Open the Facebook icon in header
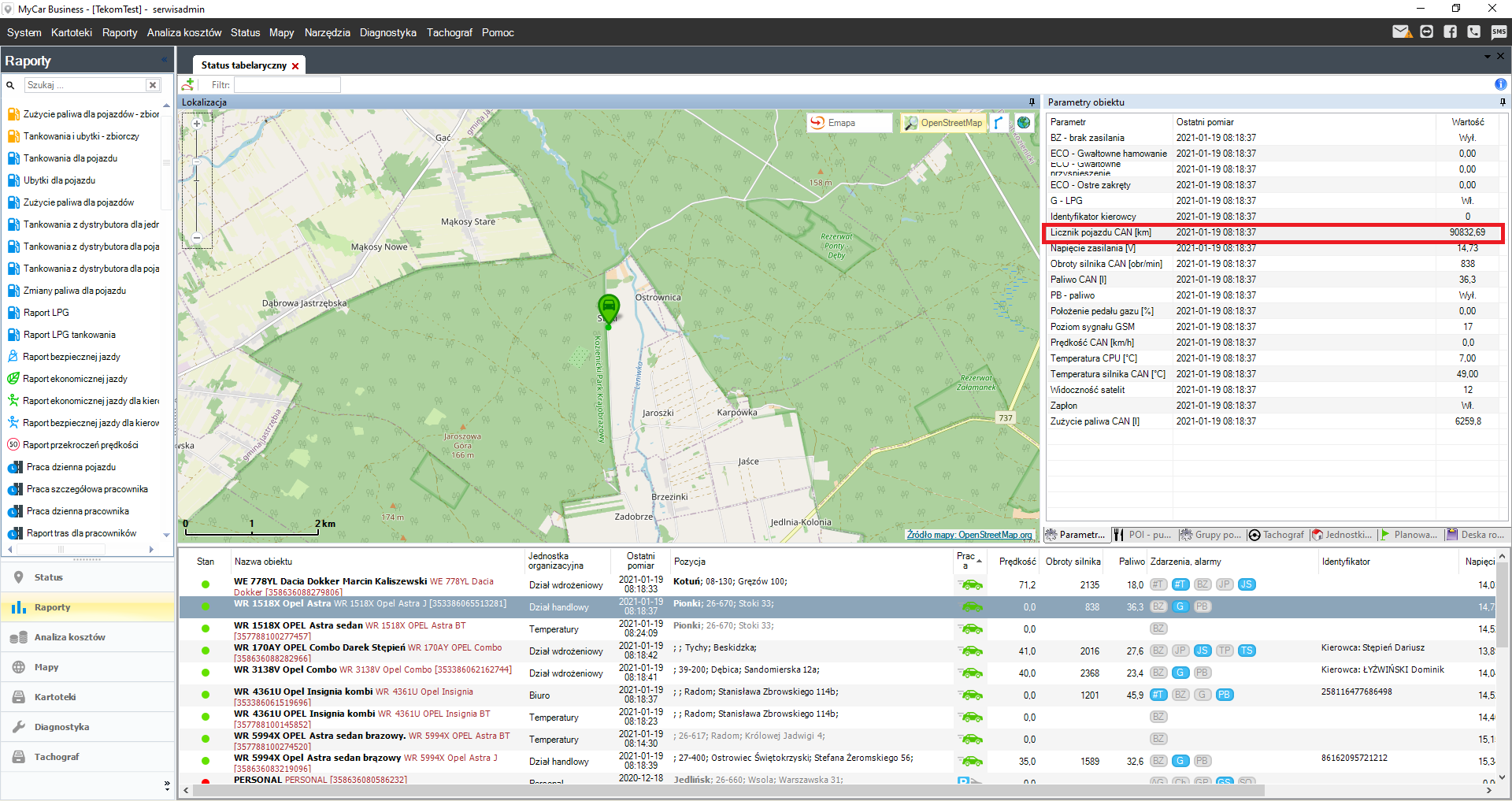1512x801 pixels. click(1450, 32)
